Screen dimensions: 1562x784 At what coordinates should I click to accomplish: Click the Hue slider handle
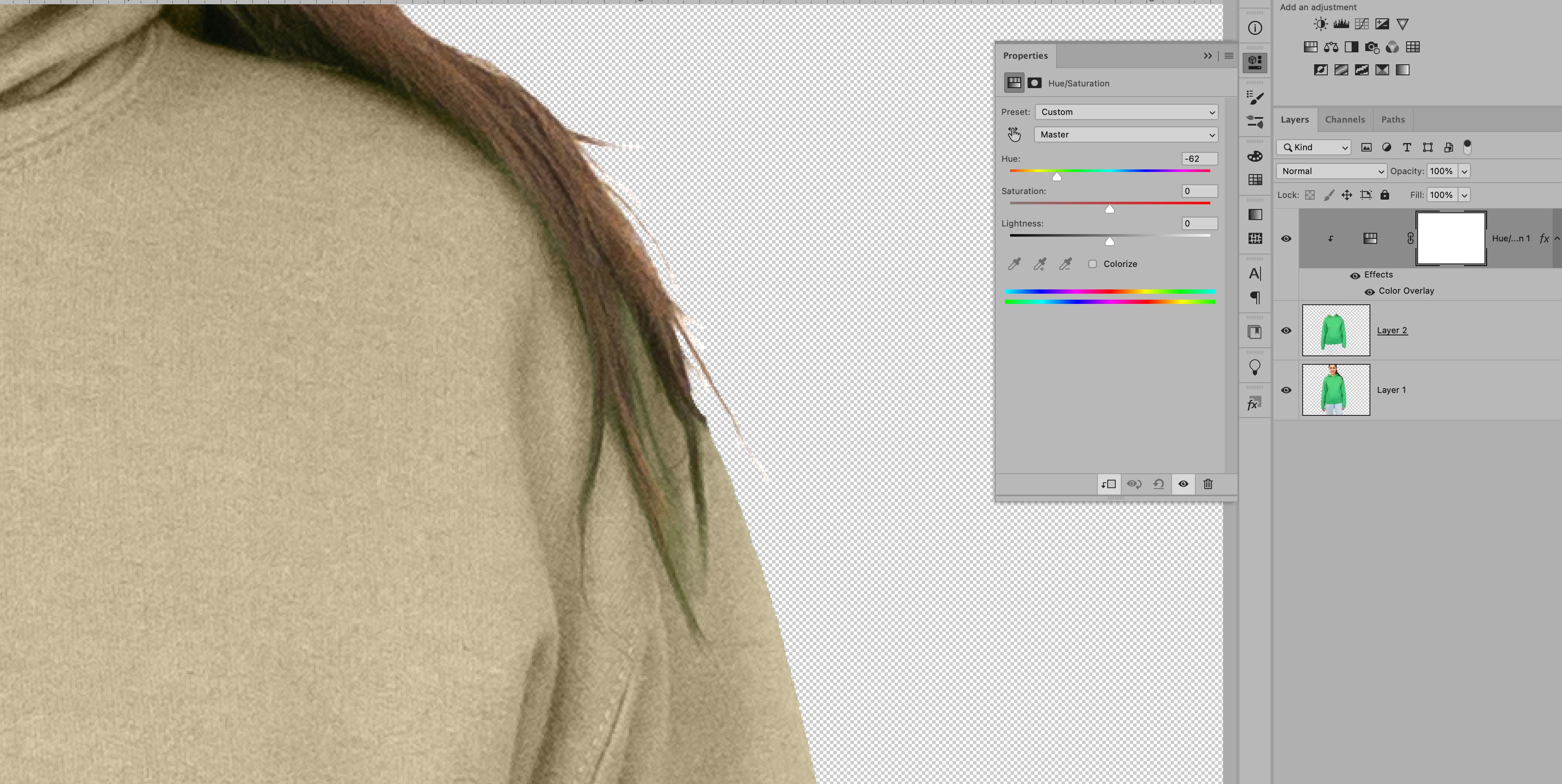[1057, 177]
